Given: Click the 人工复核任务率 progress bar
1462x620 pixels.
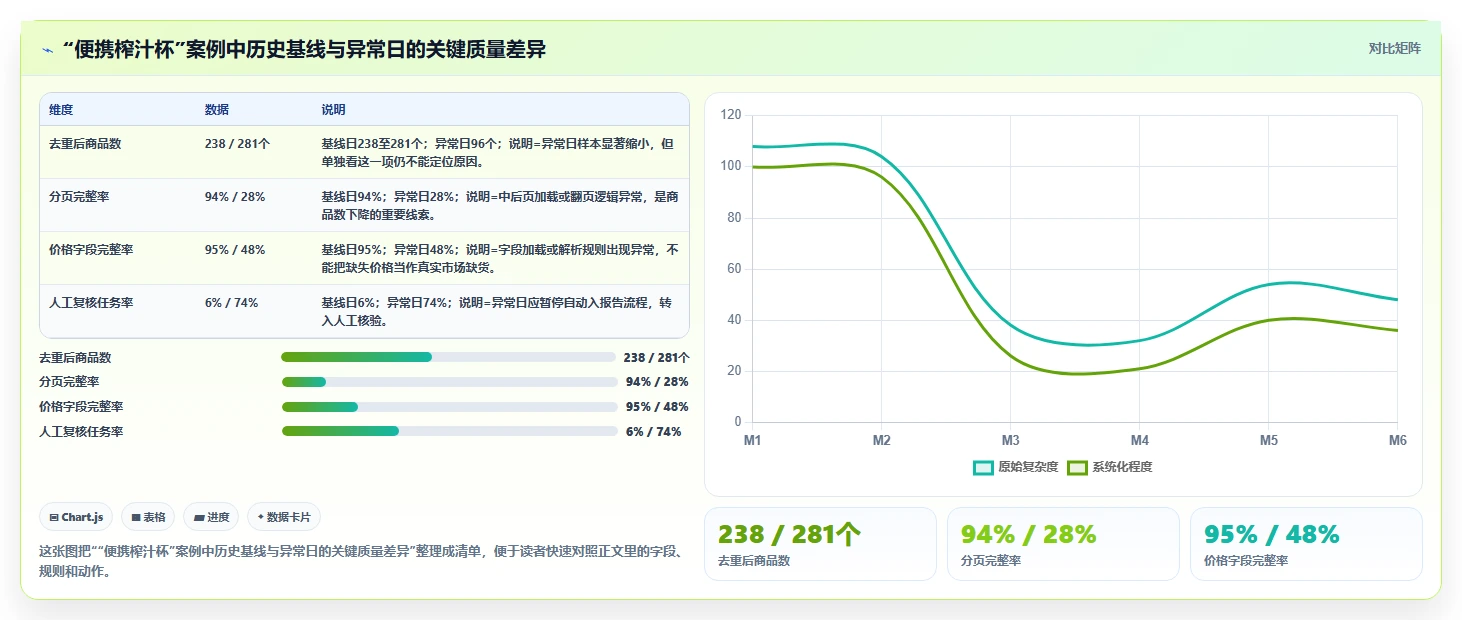Looking at the screenshot, I should (x=449, y=432).
